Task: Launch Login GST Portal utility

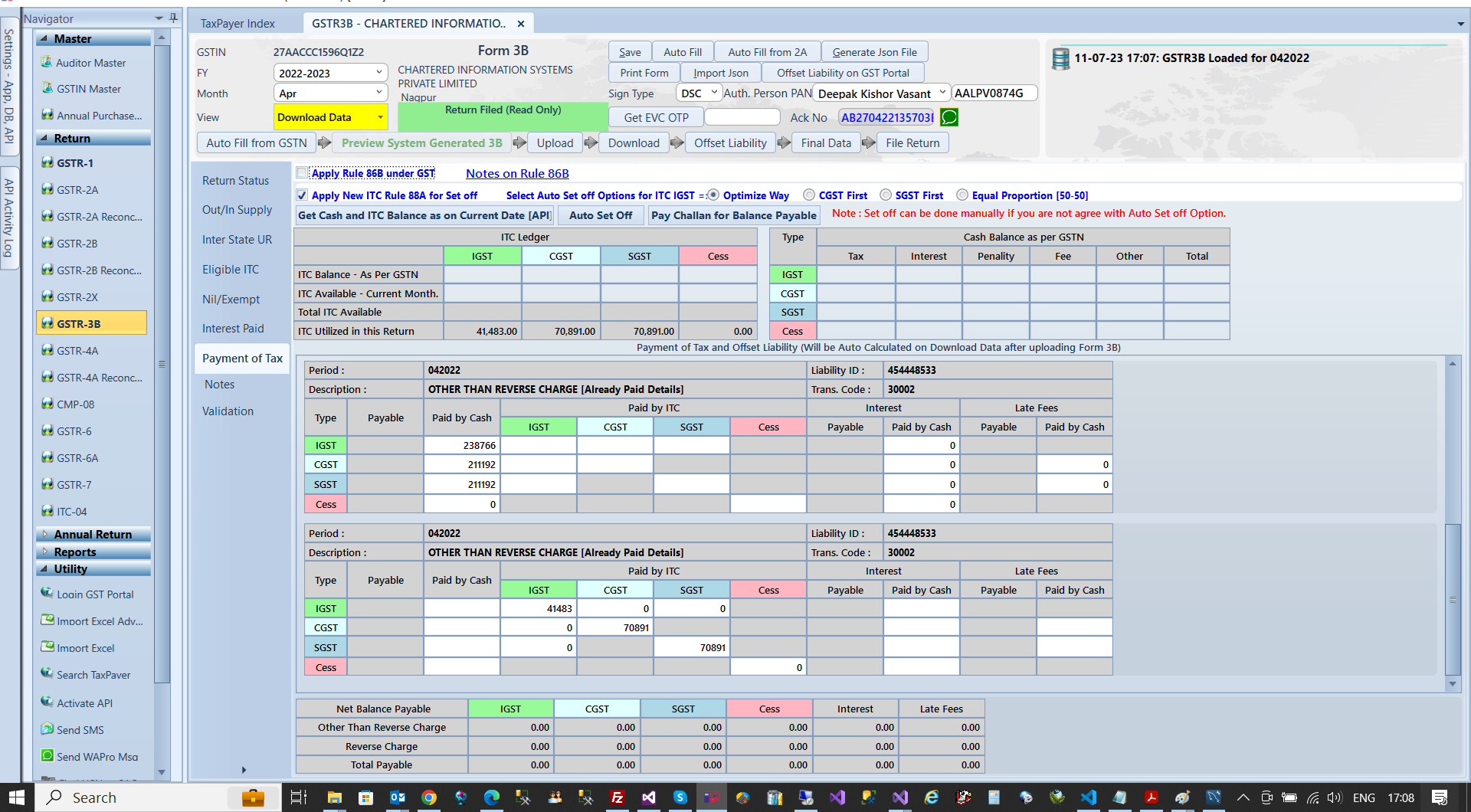Action: click(x=93, y=594)
